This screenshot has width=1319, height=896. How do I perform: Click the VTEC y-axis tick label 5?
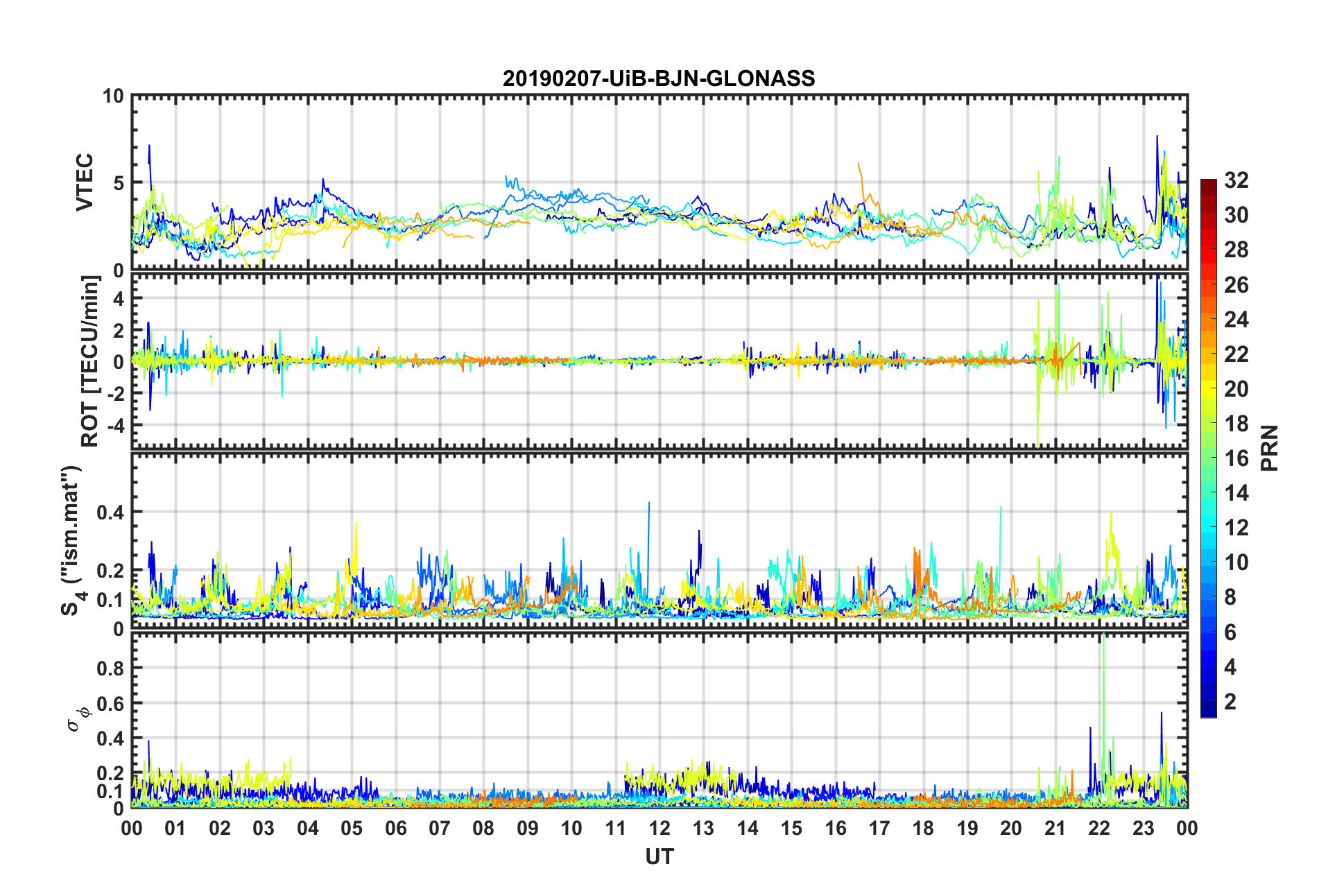118,183
